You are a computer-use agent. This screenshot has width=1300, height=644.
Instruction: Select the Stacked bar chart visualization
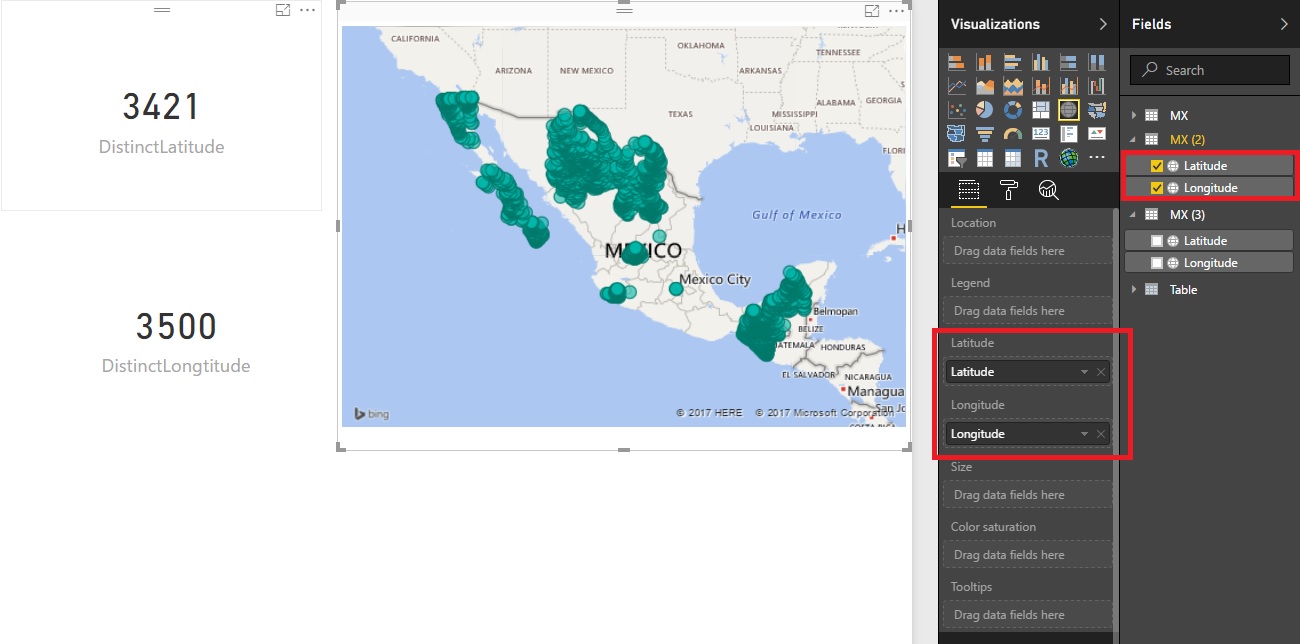point(956,62)
